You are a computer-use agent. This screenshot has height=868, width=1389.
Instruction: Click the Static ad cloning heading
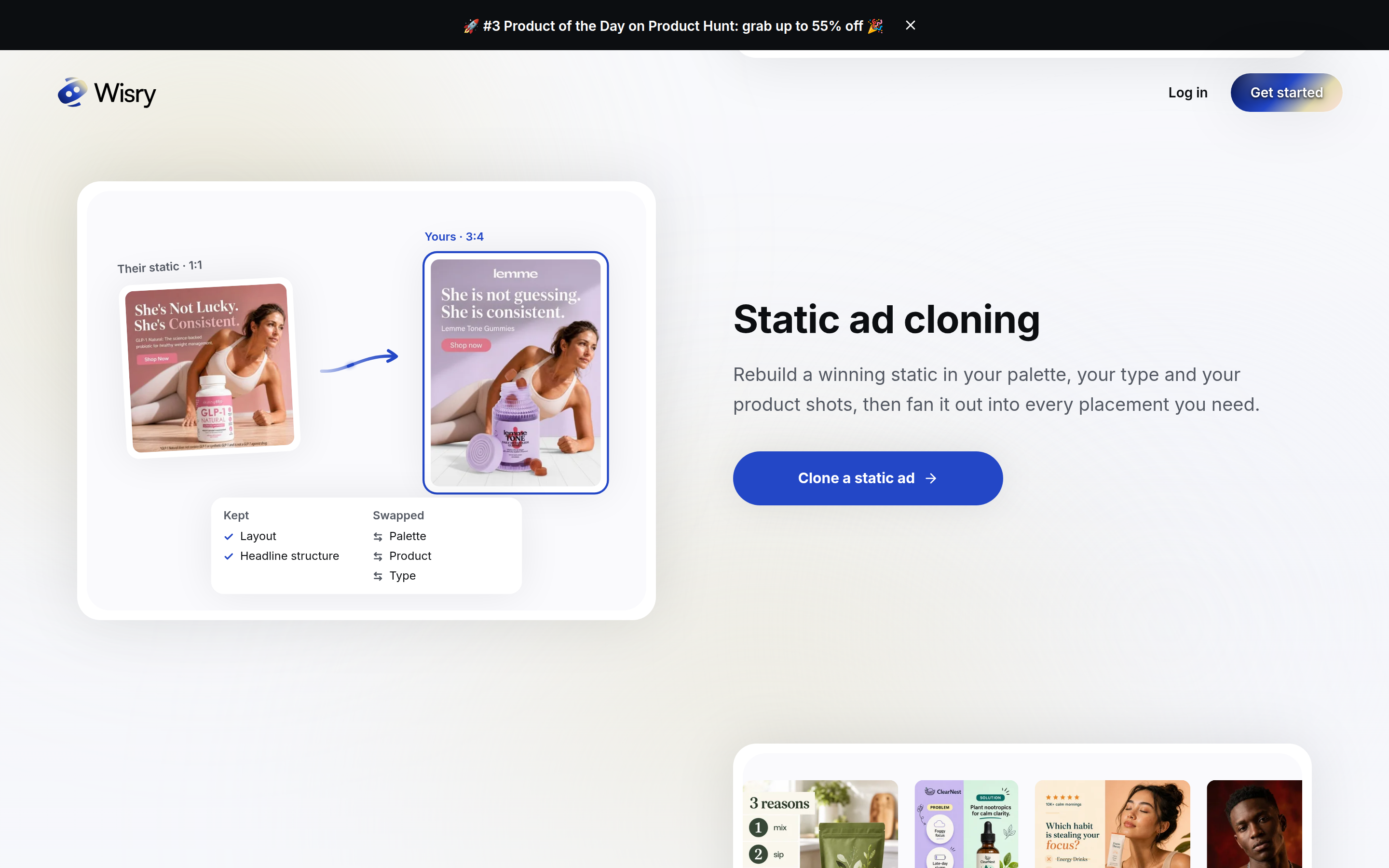click(x=886, y=319)
